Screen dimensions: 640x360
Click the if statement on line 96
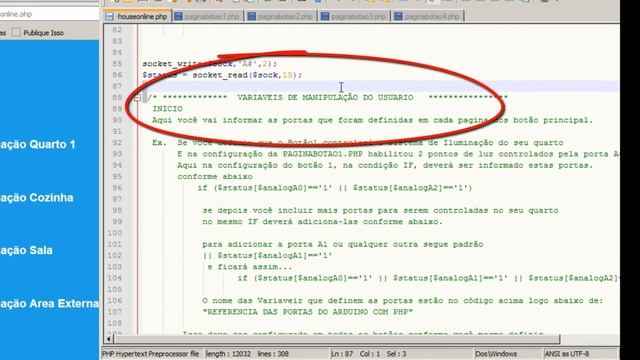pyautogui.click(x=335, y=188)
